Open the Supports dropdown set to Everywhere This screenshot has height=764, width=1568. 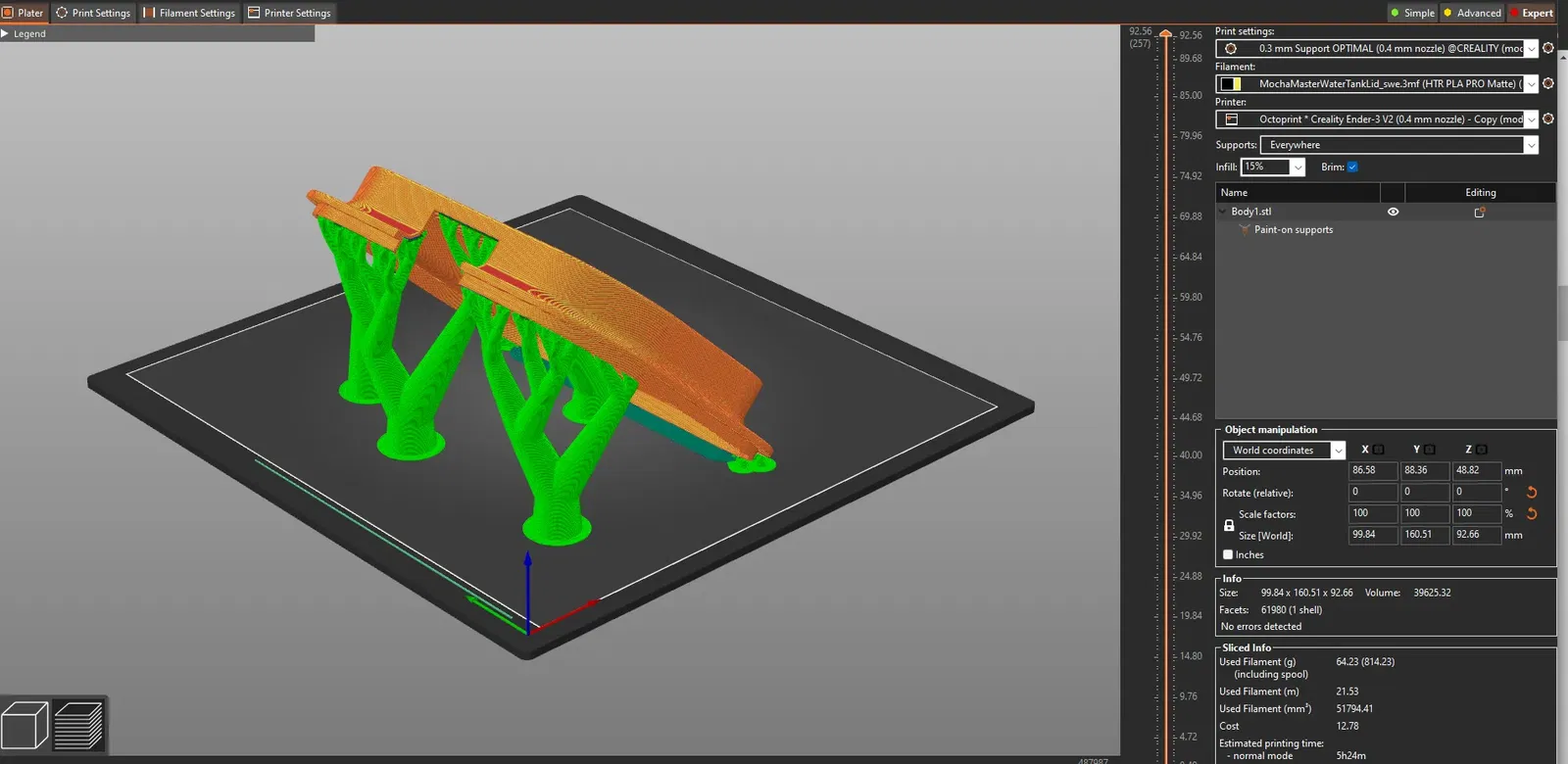tap(1399, 145)
